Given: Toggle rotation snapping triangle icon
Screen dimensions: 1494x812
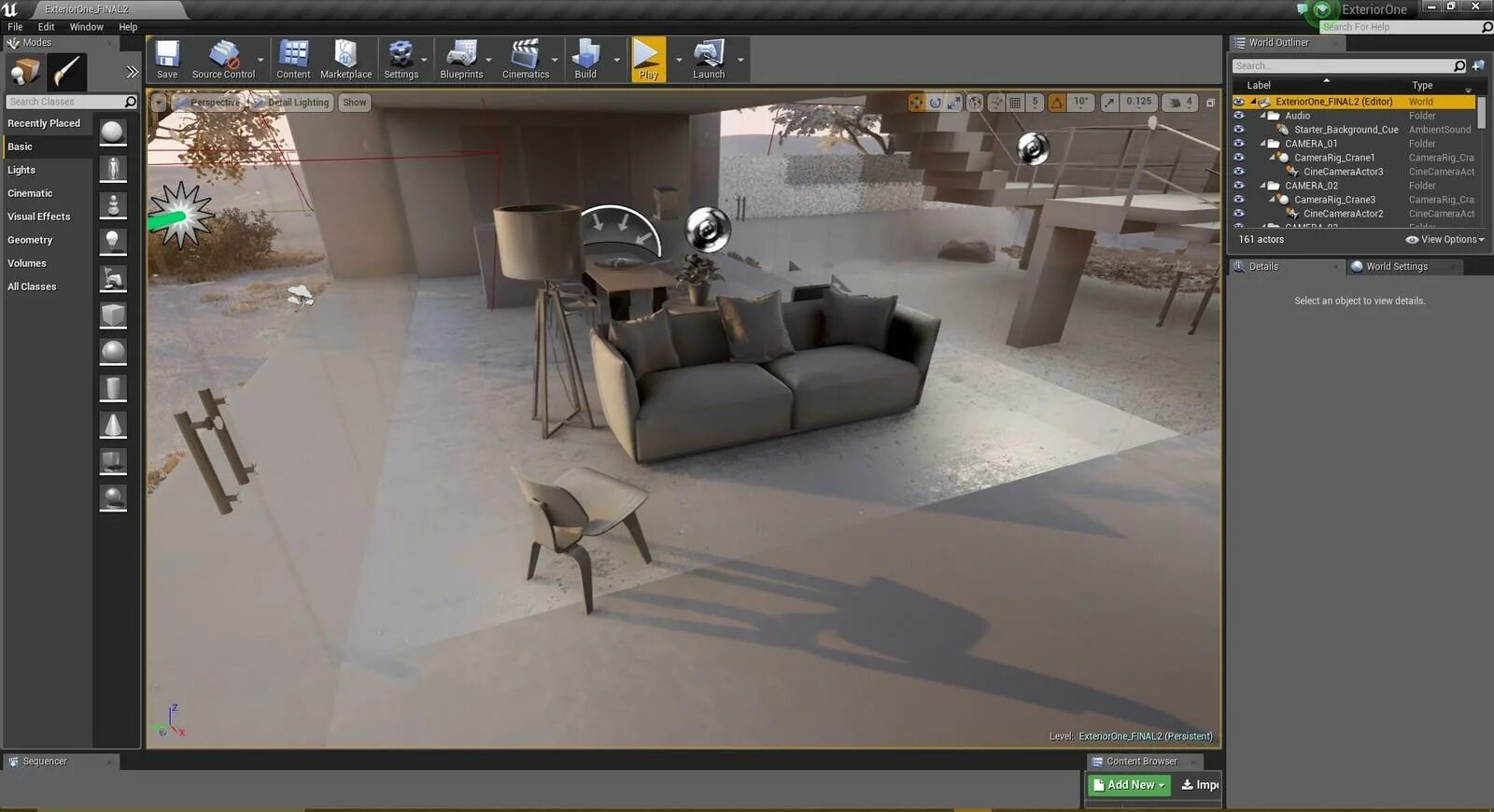Looking at the screenshot, I should pos(1057,103).
